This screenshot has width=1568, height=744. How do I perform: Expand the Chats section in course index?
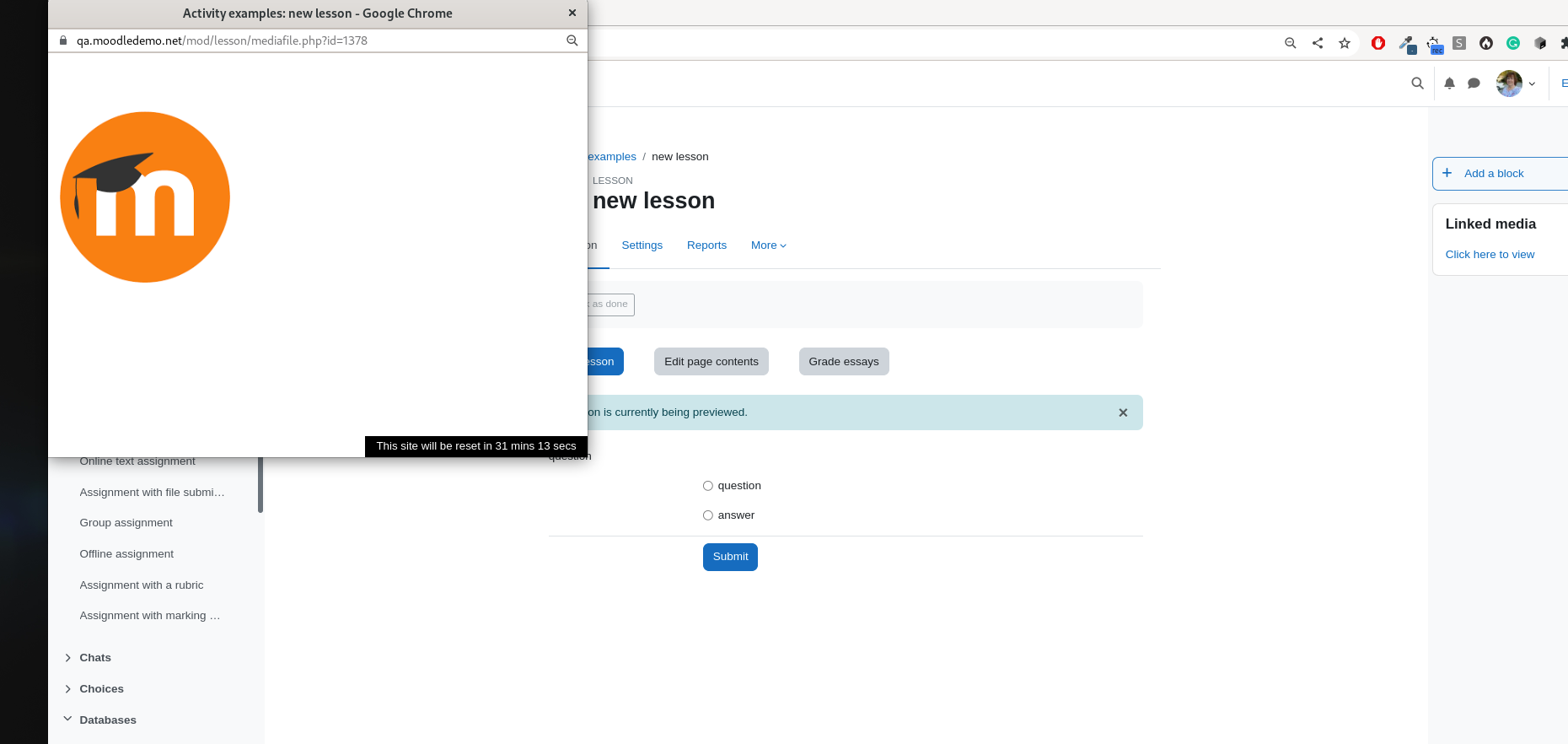pyautogui.click(x=68, y=658)
